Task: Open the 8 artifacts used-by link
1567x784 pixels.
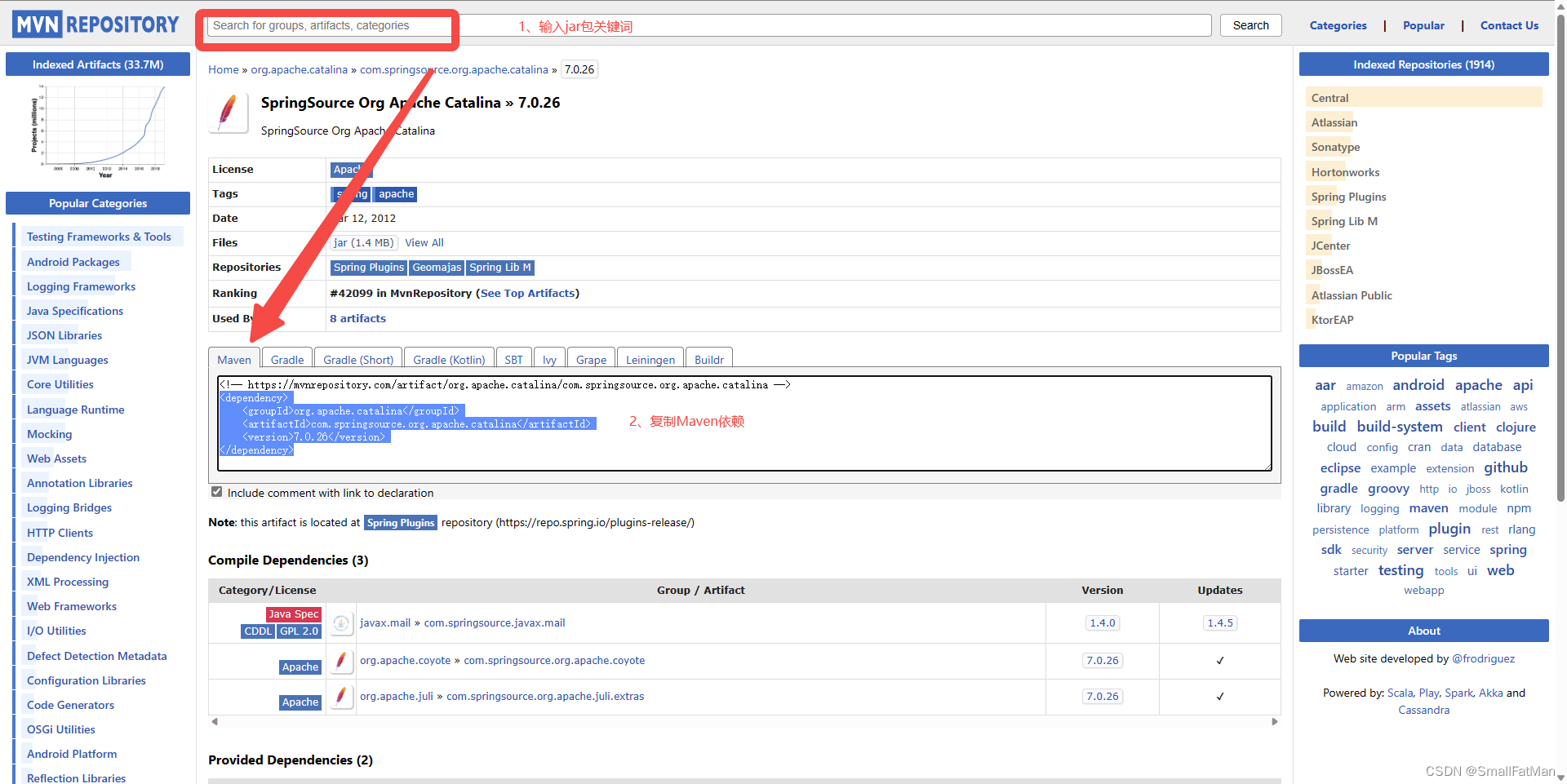Action: point(357,318)
